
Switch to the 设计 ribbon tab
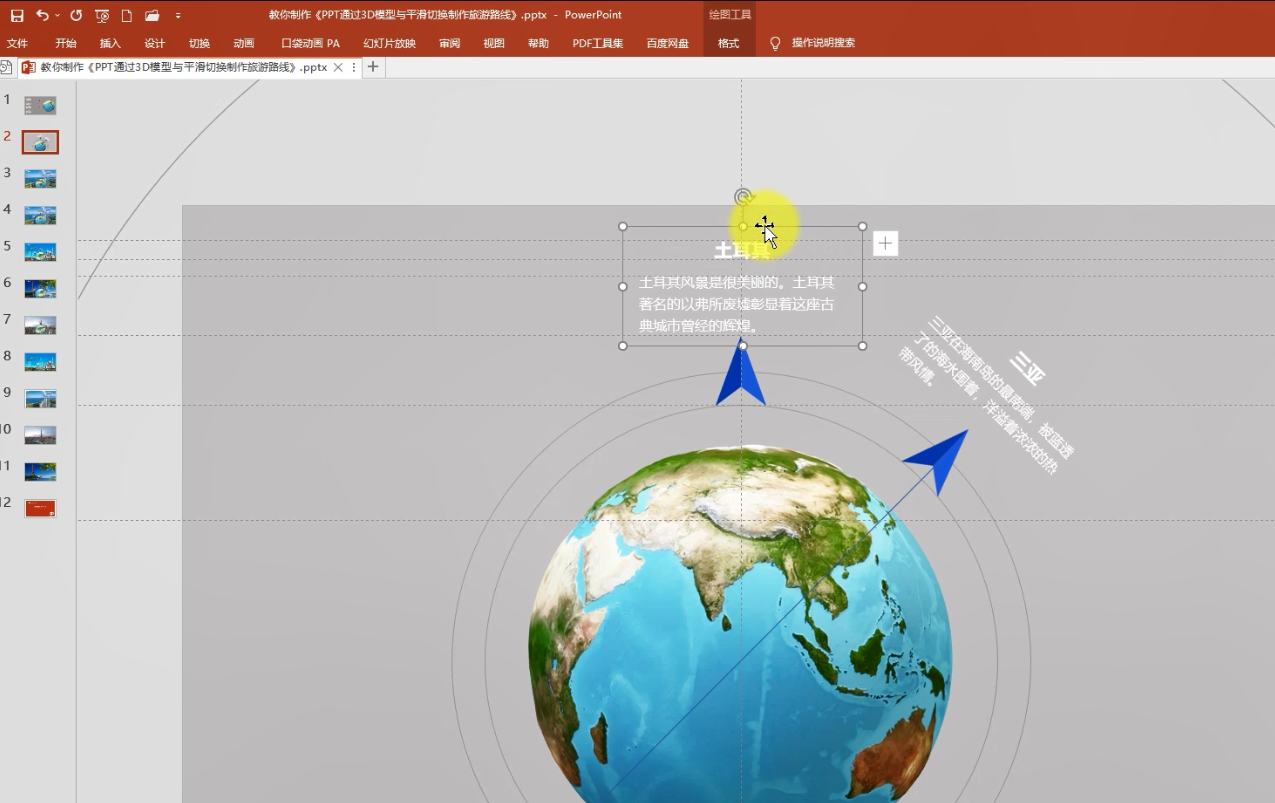click(155, 43)
